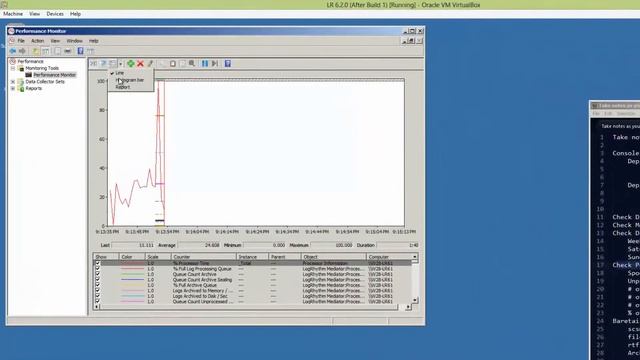Open the blue Help icon in the MMC toolbar
The height and width of the screenshot is (360, 640).
(80, 51)
